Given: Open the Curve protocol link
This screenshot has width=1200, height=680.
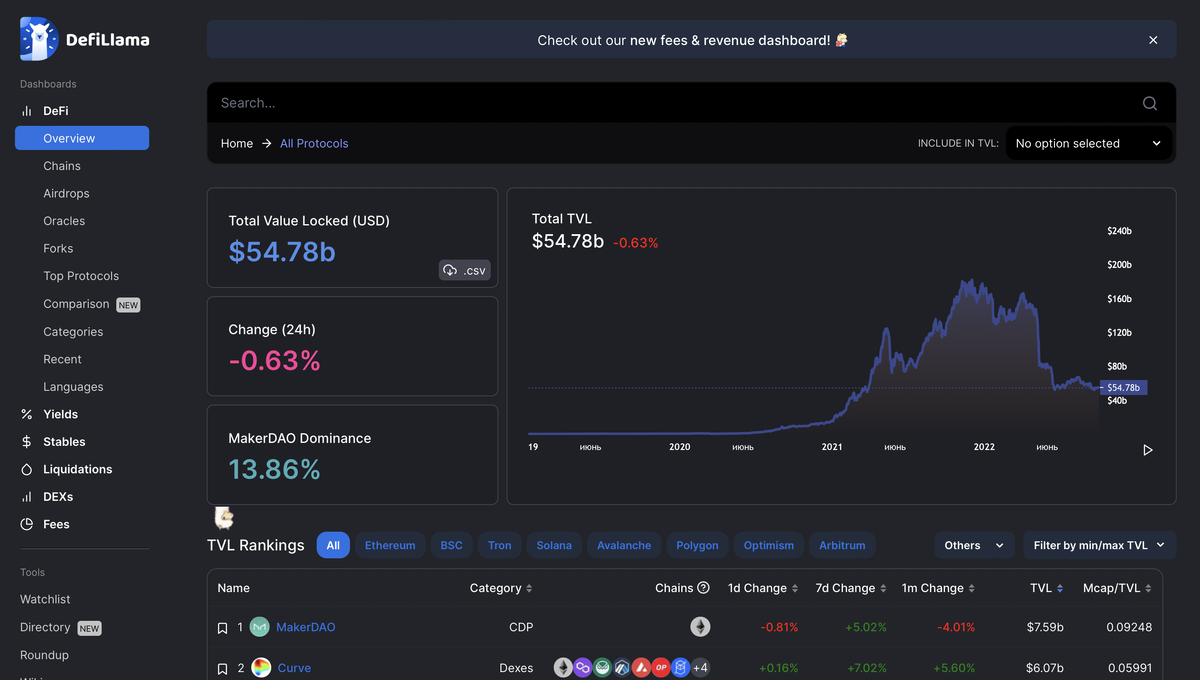Looking at the screenshot, I should (294, 667).
